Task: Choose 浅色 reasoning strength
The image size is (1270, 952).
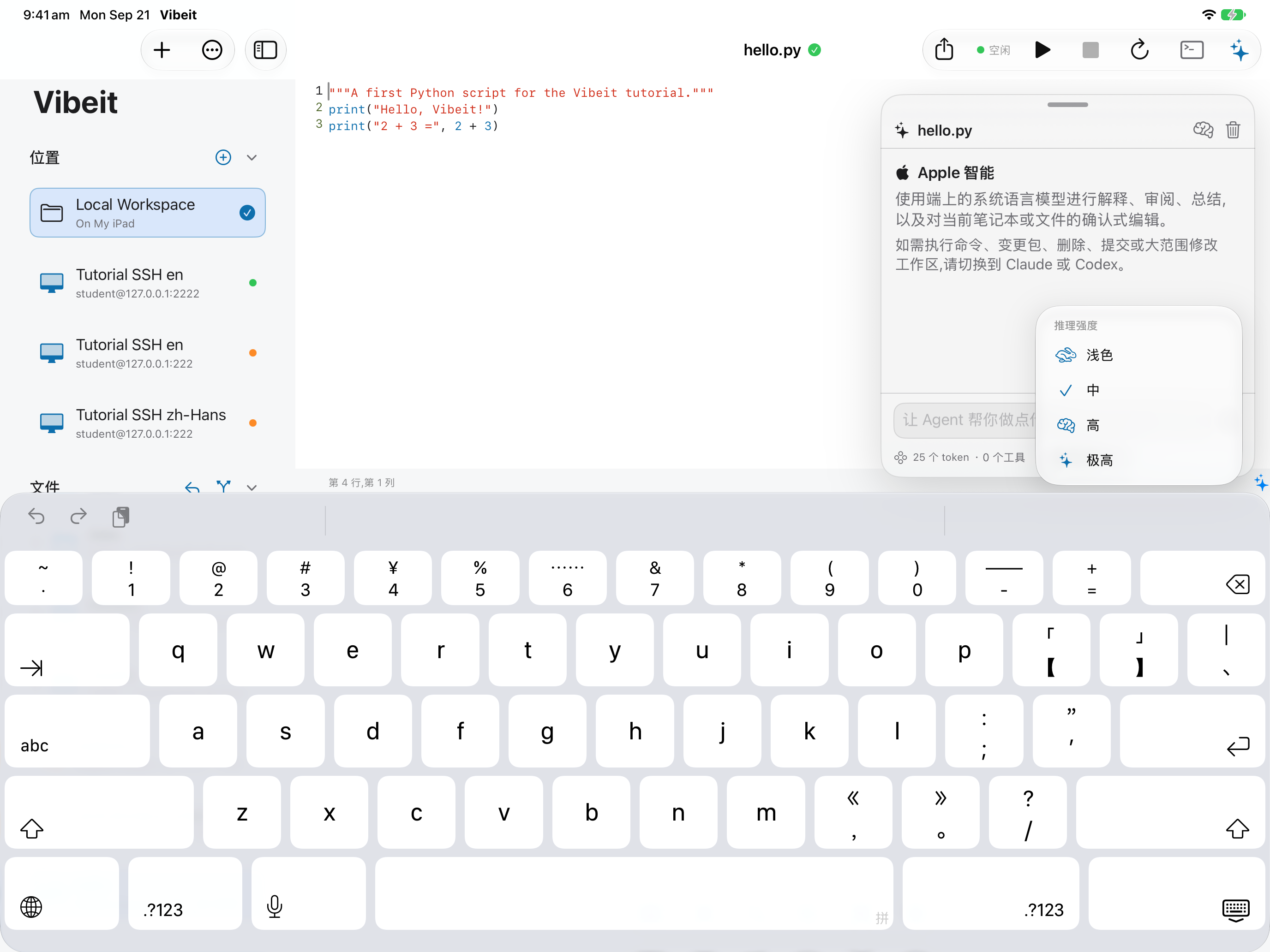Action: pos(1138,355)
